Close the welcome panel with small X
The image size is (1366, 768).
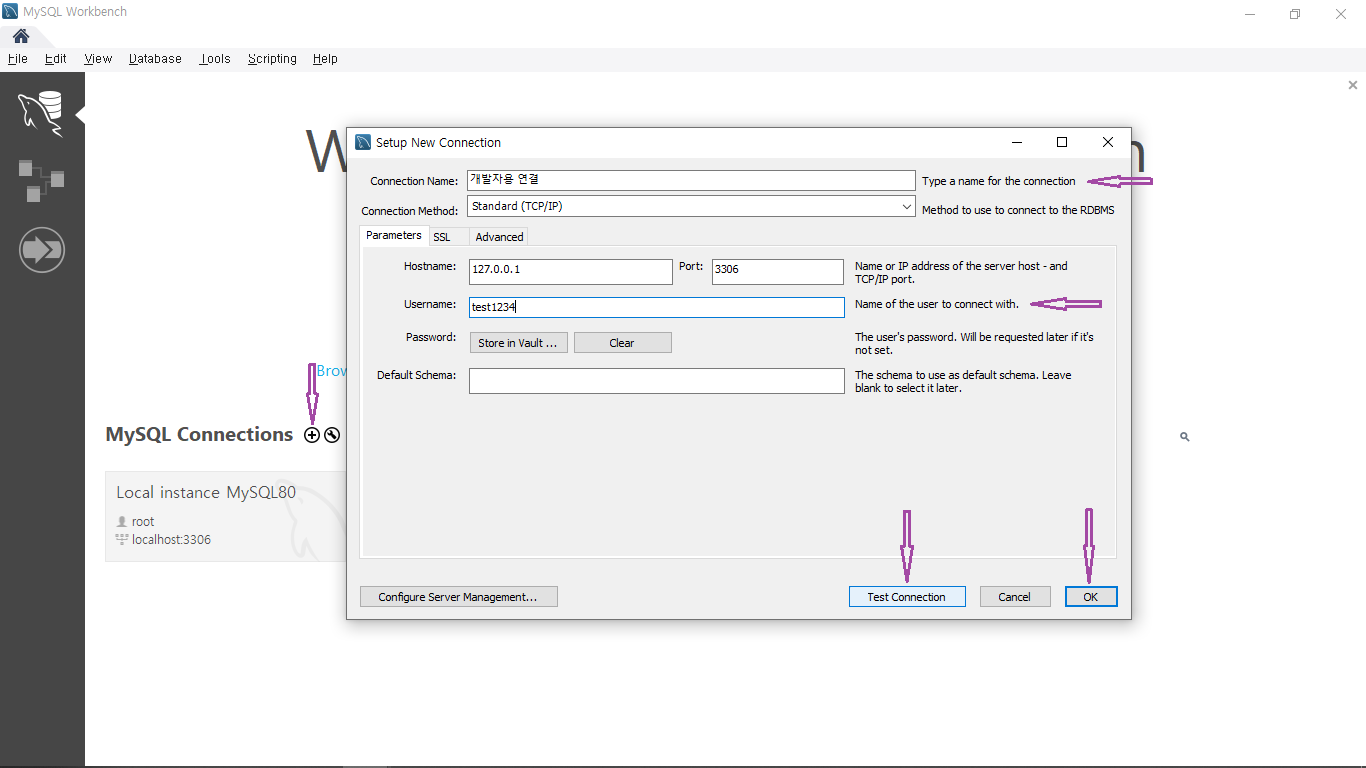coord(1353,86)
